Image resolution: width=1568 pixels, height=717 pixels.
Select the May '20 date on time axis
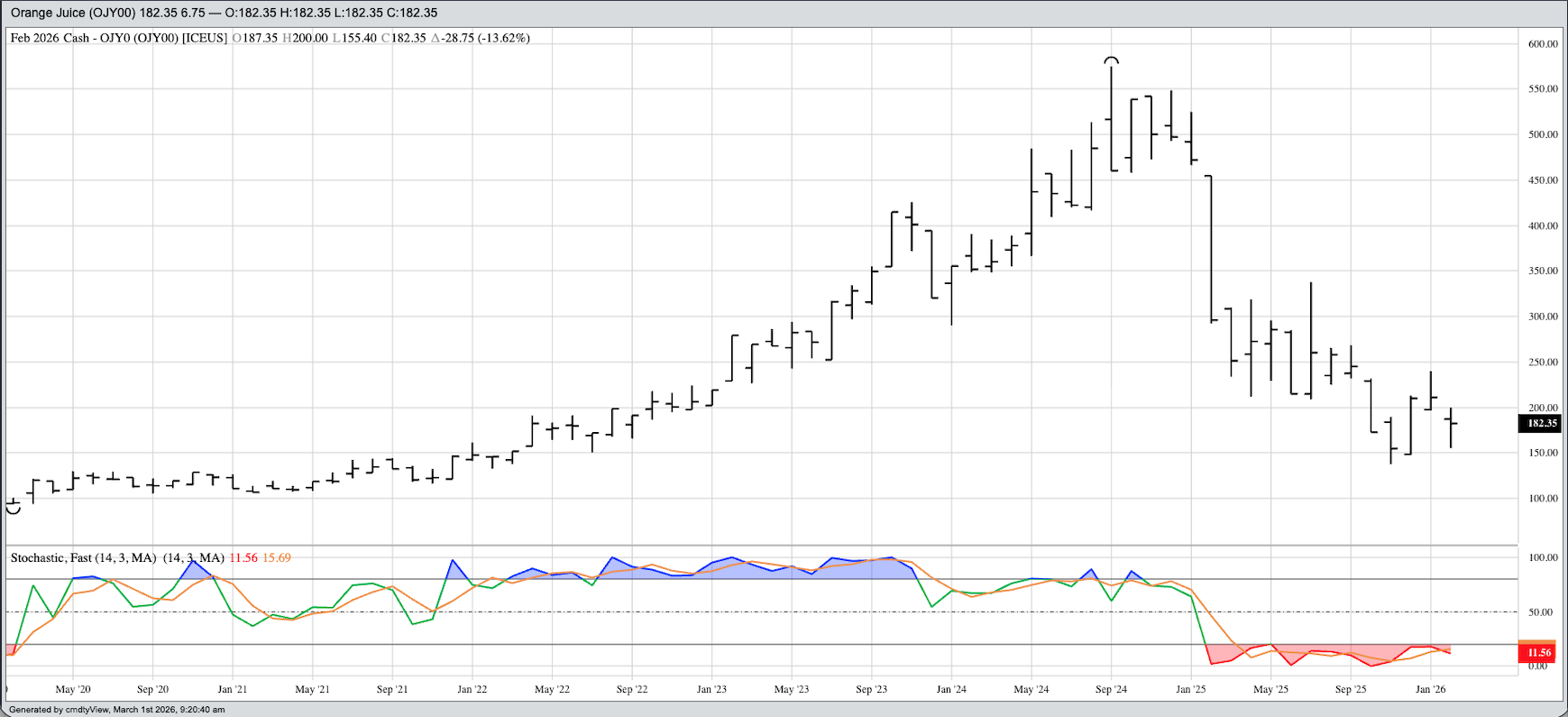tap(73, 689)
